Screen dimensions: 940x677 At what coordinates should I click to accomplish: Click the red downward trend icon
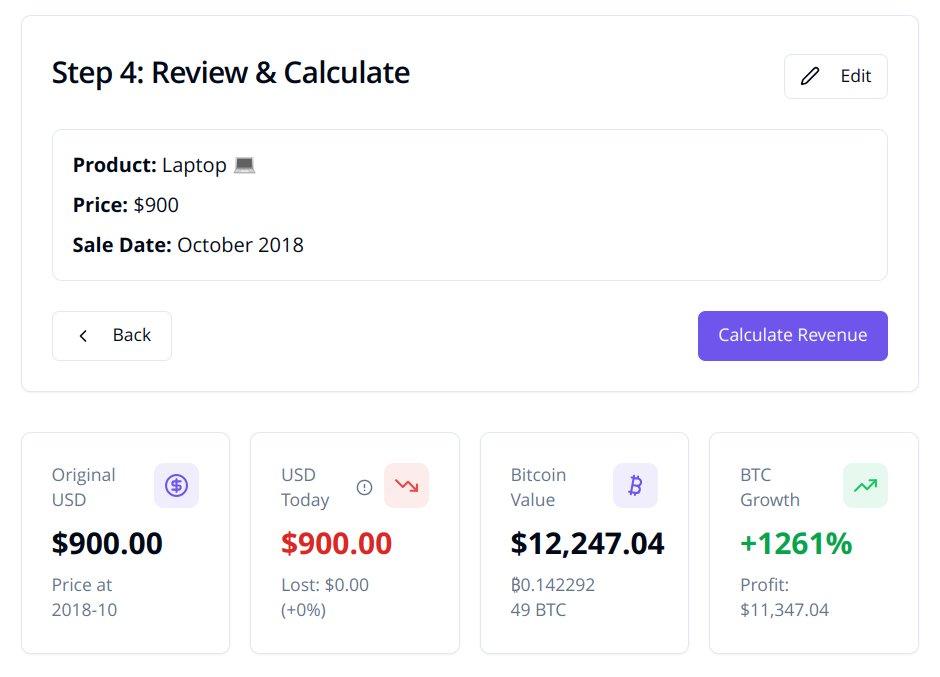tap(406, 486)
